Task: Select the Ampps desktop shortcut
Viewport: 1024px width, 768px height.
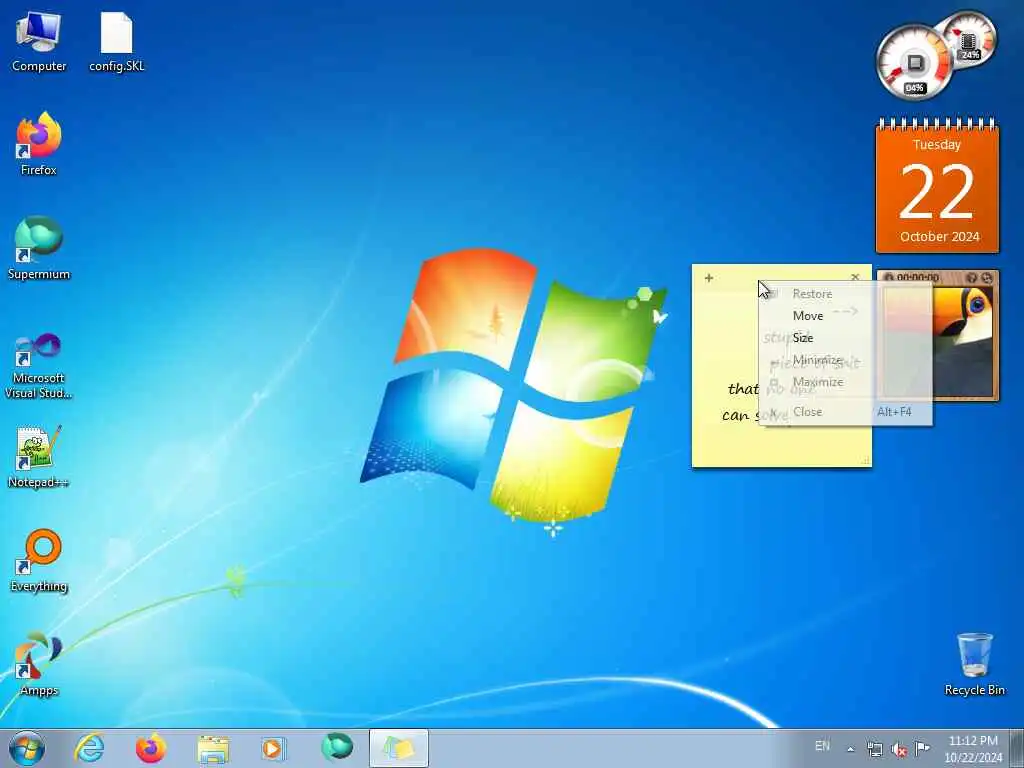Action: (x=39, y=664)
